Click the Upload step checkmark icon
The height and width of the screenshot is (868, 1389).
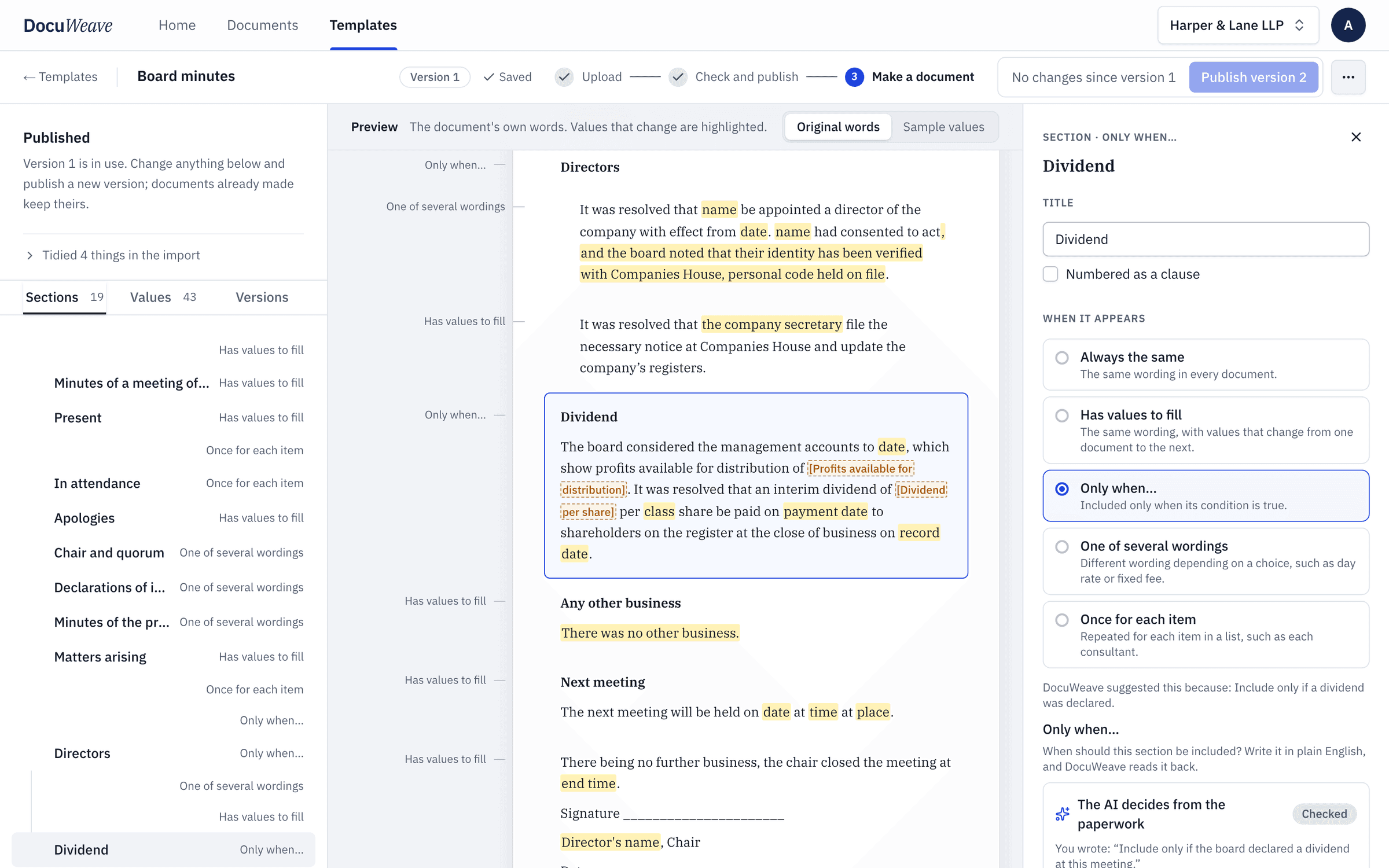point(564,77)
